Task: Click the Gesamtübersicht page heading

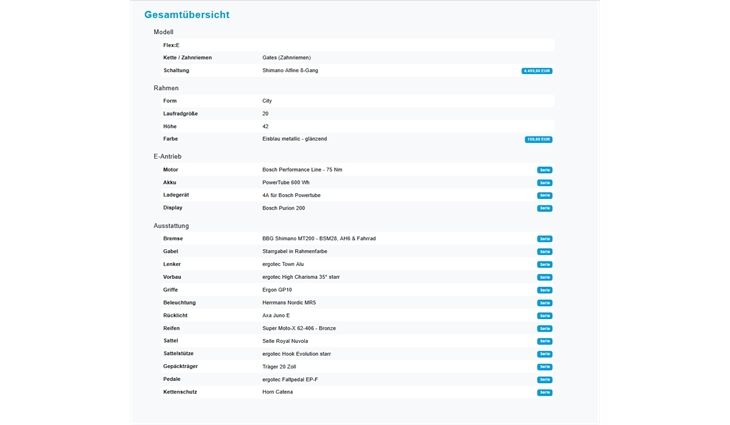Action: point(189,15)
